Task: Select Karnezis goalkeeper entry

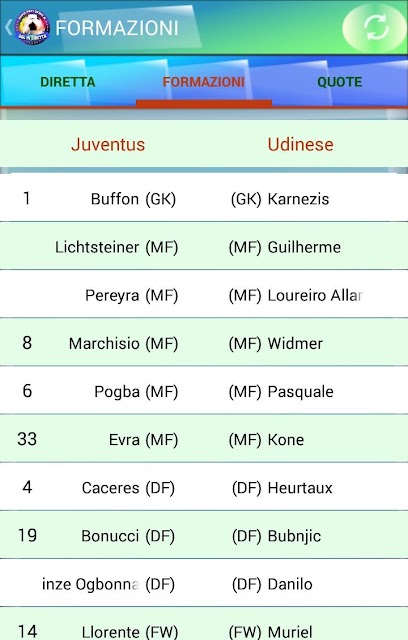Action: point(280,199)
